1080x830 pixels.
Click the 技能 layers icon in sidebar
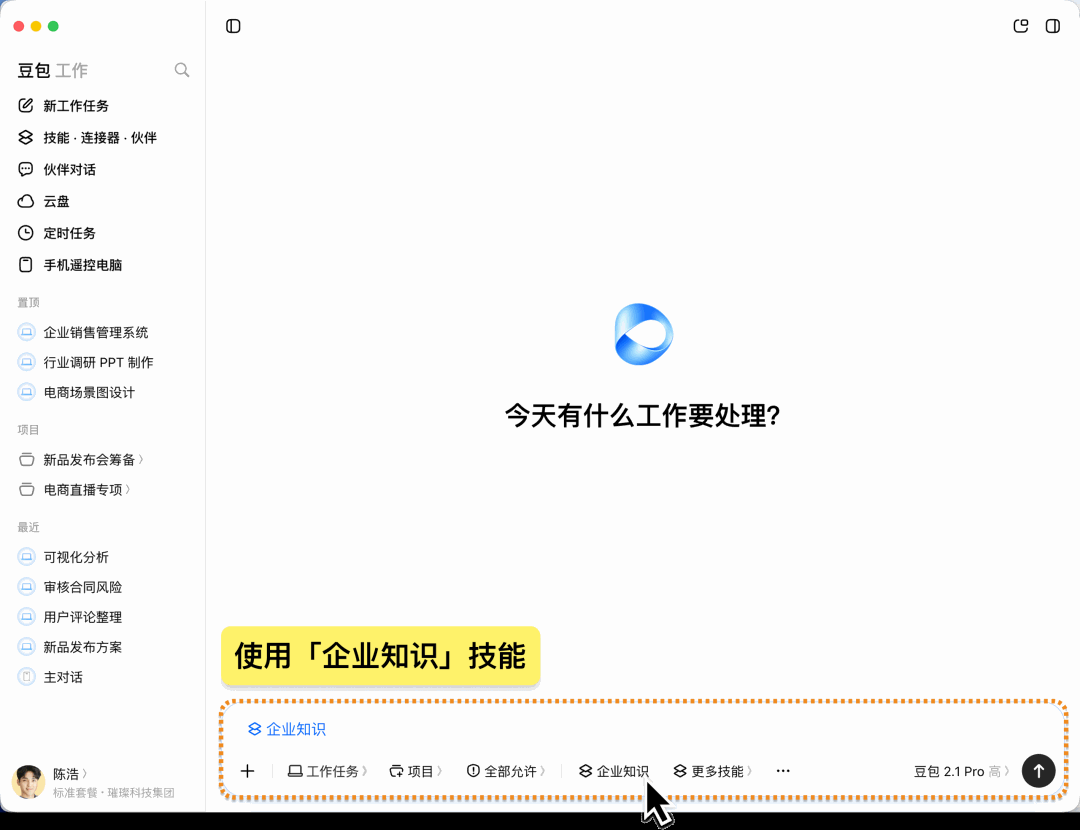[25, 137]
